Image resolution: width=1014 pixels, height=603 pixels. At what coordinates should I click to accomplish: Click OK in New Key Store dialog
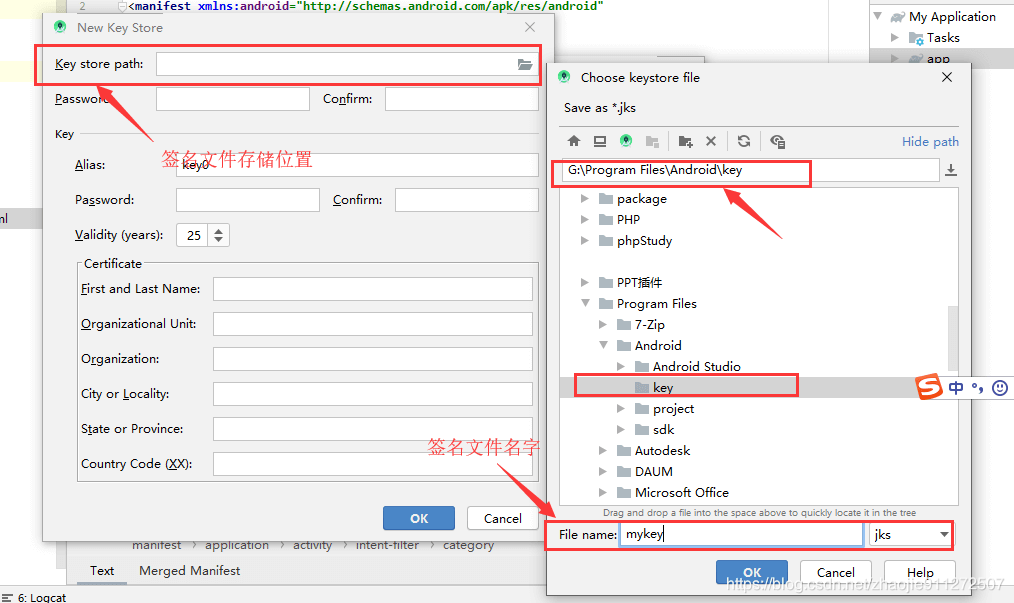click(419, 518)
